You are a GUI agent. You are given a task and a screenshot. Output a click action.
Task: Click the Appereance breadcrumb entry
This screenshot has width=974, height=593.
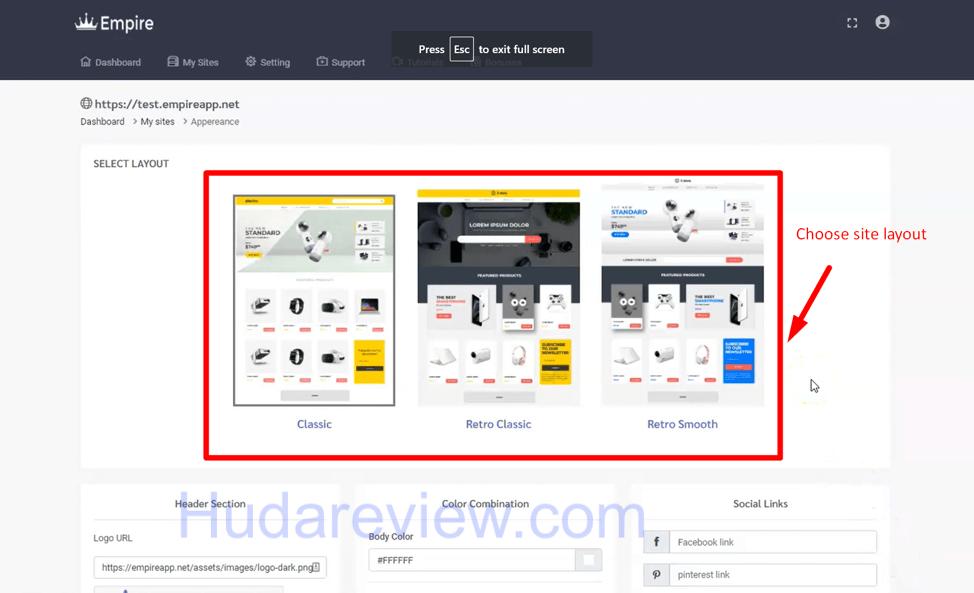(x=215, y=122)
